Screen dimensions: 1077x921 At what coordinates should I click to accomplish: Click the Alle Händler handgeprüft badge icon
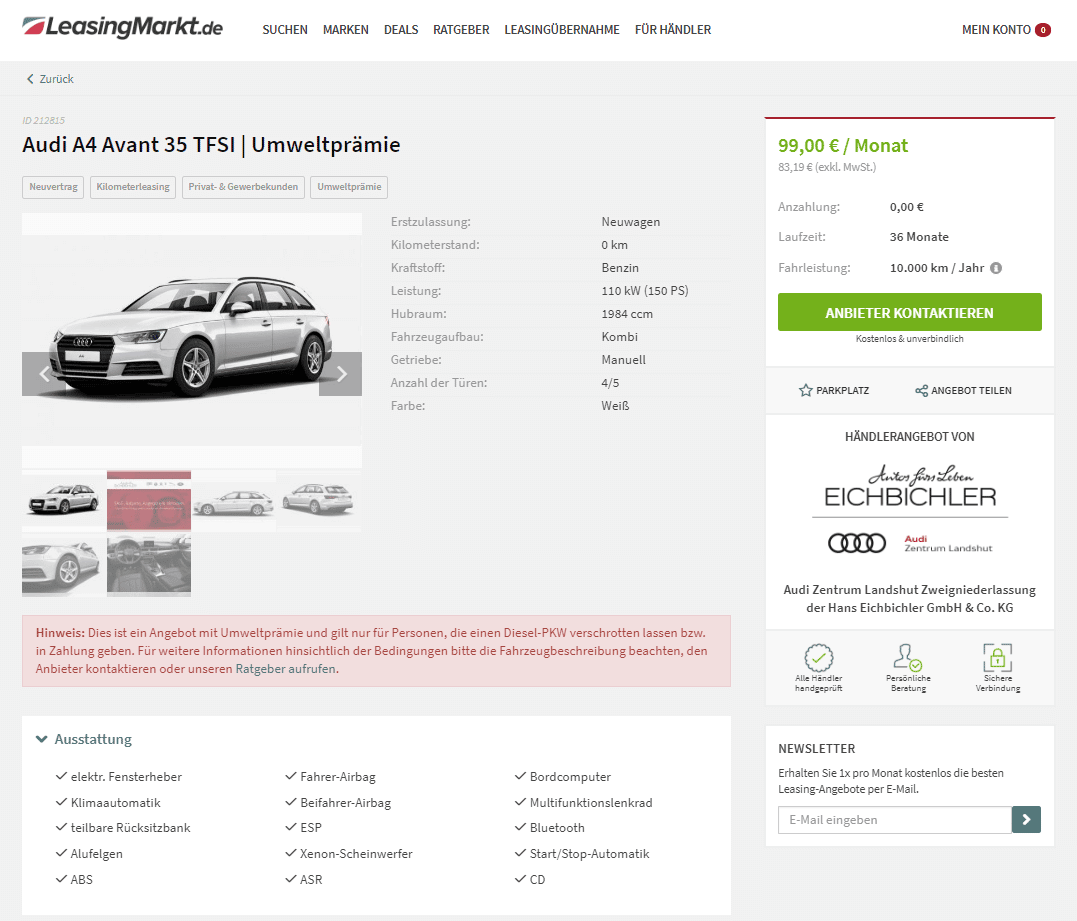pos(819,657)
